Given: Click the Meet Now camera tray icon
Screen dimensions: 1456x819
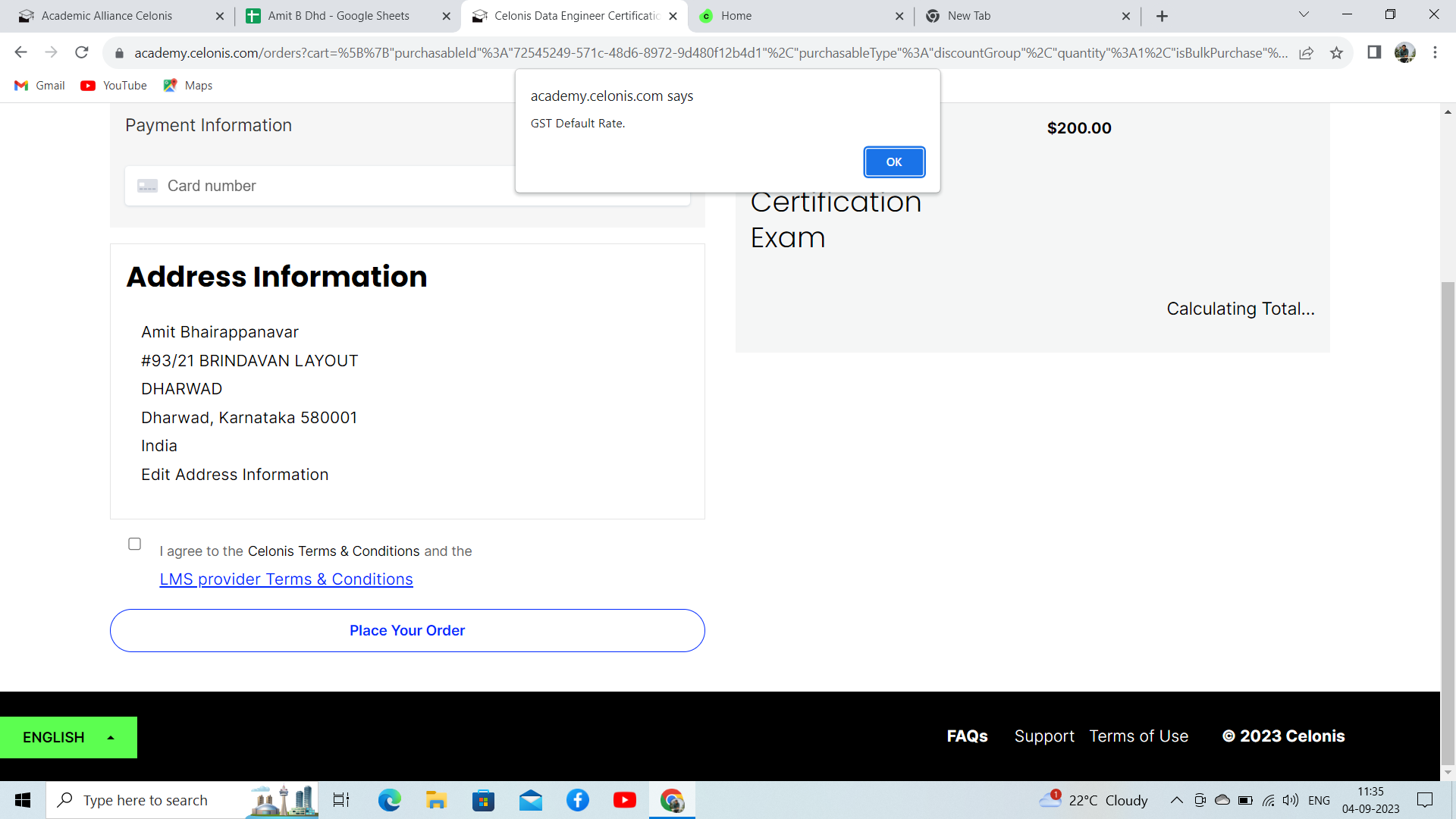Looking at the screenshot, I should point(1200,800).
